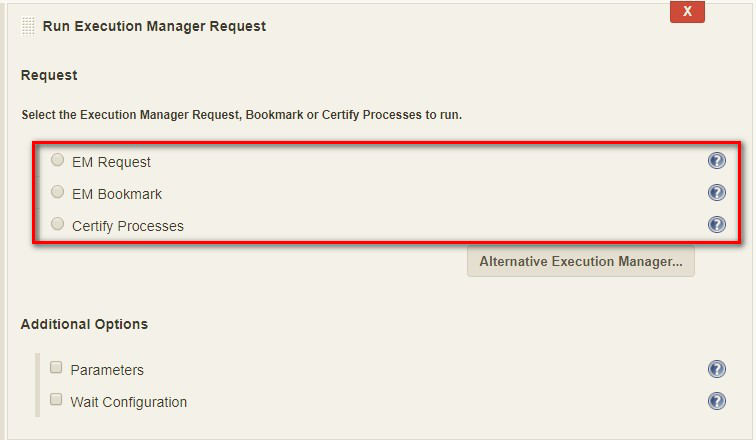Screen dimensions: 756x440
Task: Select the EM Request radio button
Action: (57, 160)
